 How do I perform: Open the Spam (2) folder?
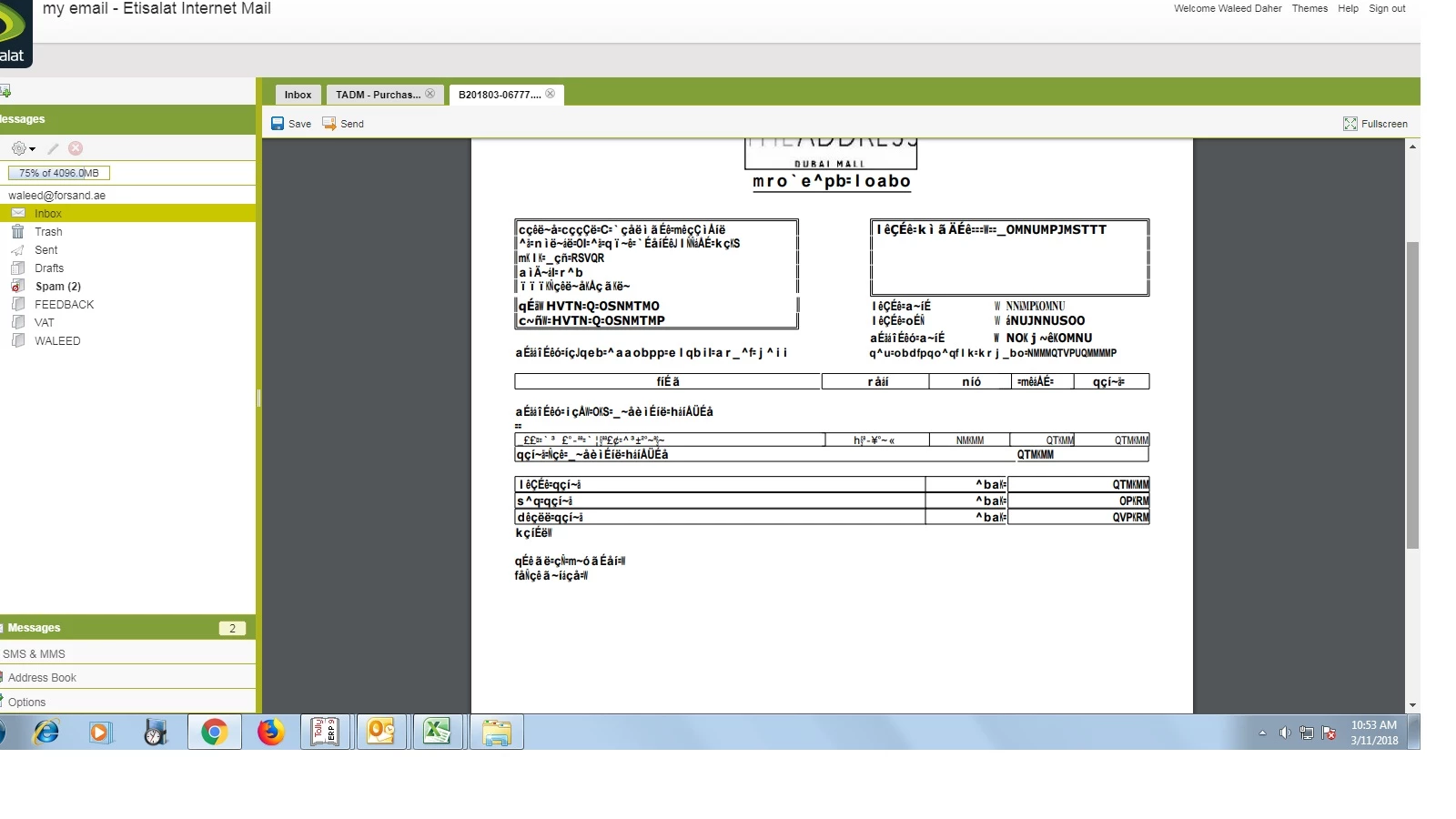57,287
